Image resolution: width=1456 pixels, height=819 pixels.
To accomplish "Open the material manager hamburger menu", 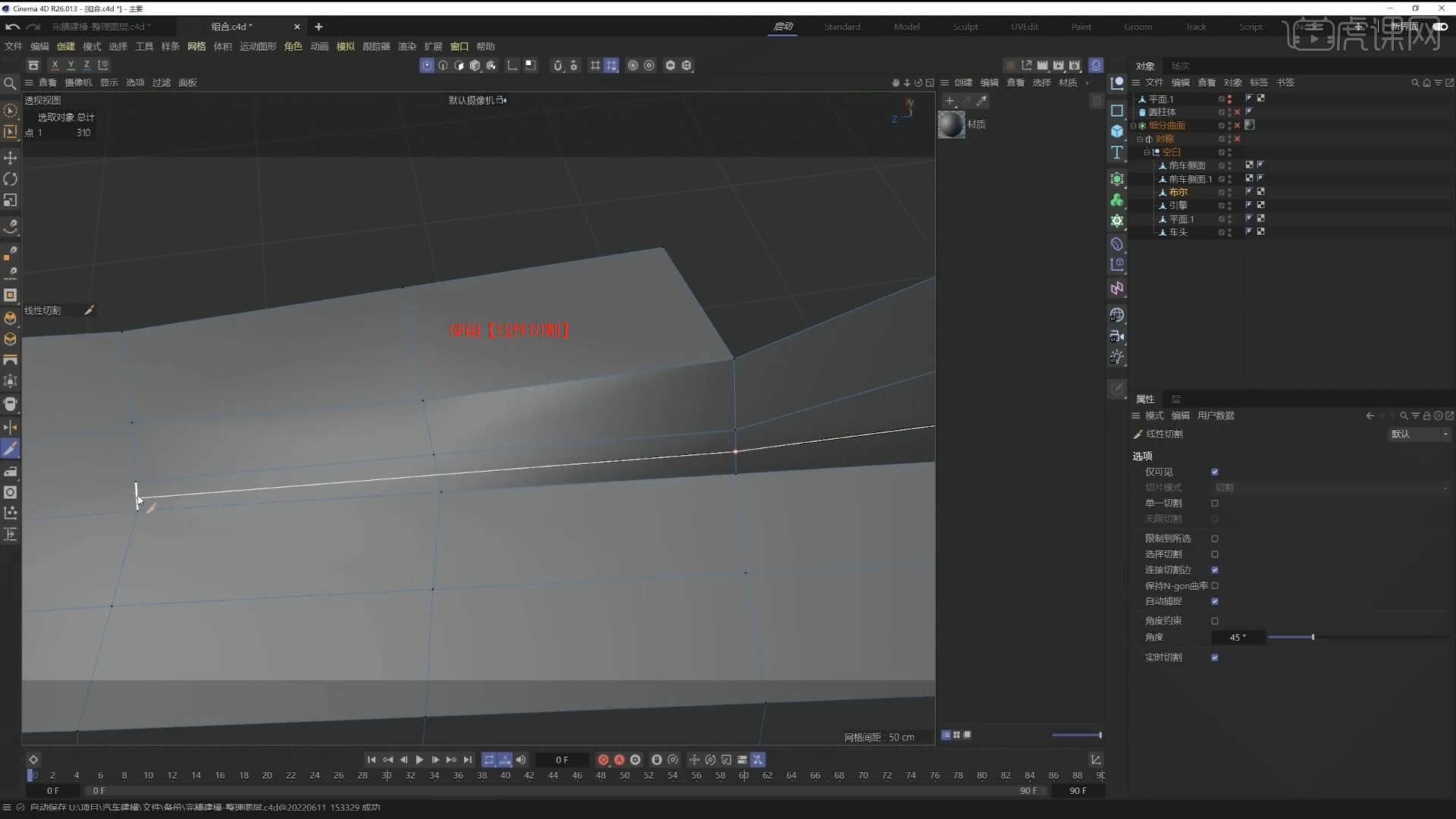I will pos(945,83).
